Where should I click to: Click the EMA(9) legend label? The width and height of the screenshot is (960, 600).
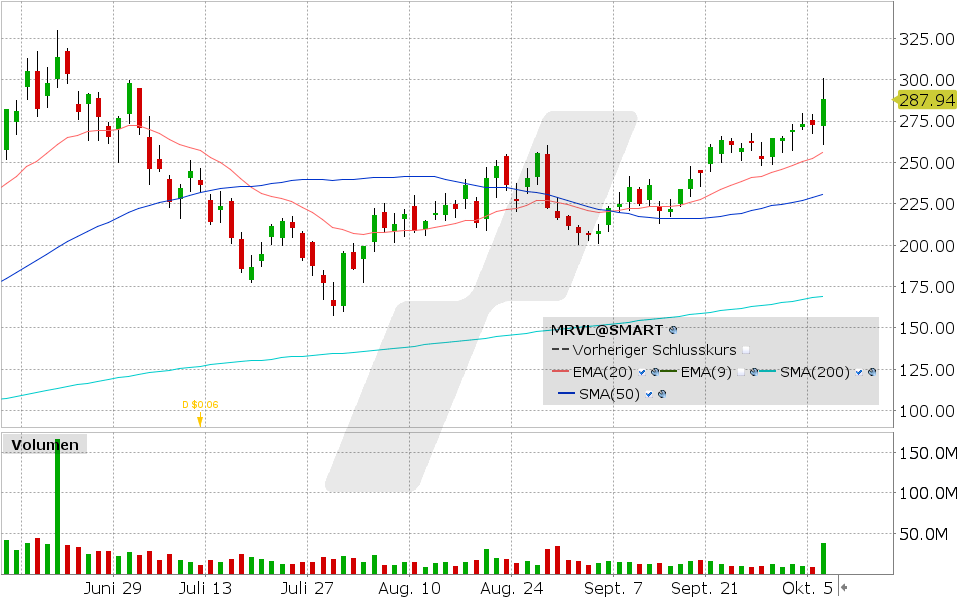[706, 372]
